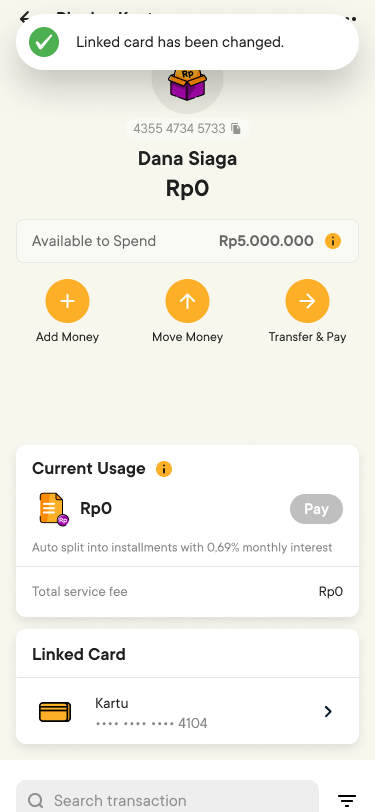Open Transfer & Pay with arrow icon
This screenshot has height=812, width=375.
point(307,301)
